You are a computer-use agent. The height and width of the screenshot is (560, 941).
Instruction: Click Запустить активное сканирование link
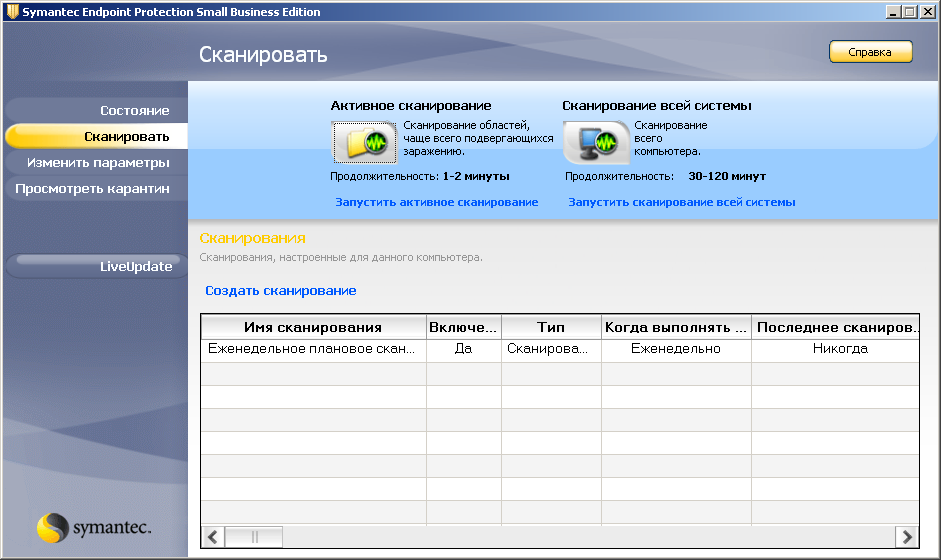tap(436, 202)
